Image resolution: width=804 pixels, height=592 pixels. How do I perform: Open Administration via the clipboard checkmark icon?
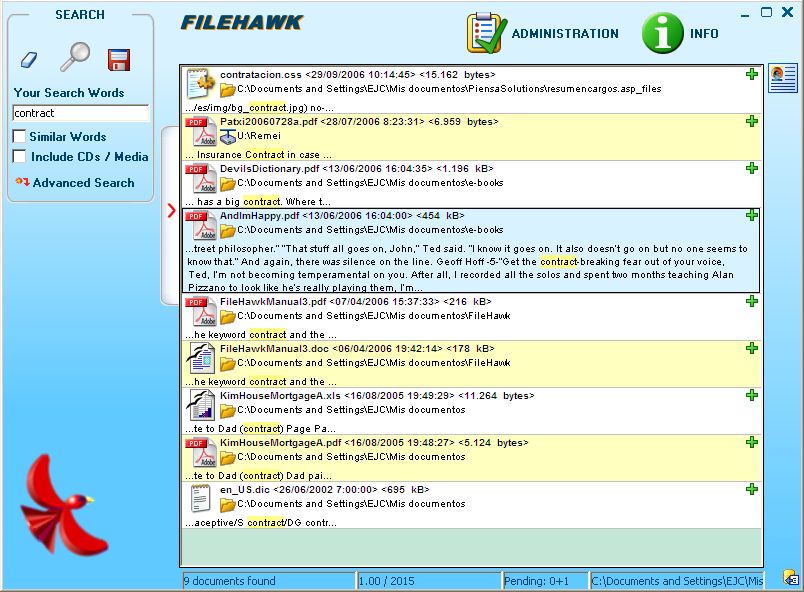pos(486,33)
